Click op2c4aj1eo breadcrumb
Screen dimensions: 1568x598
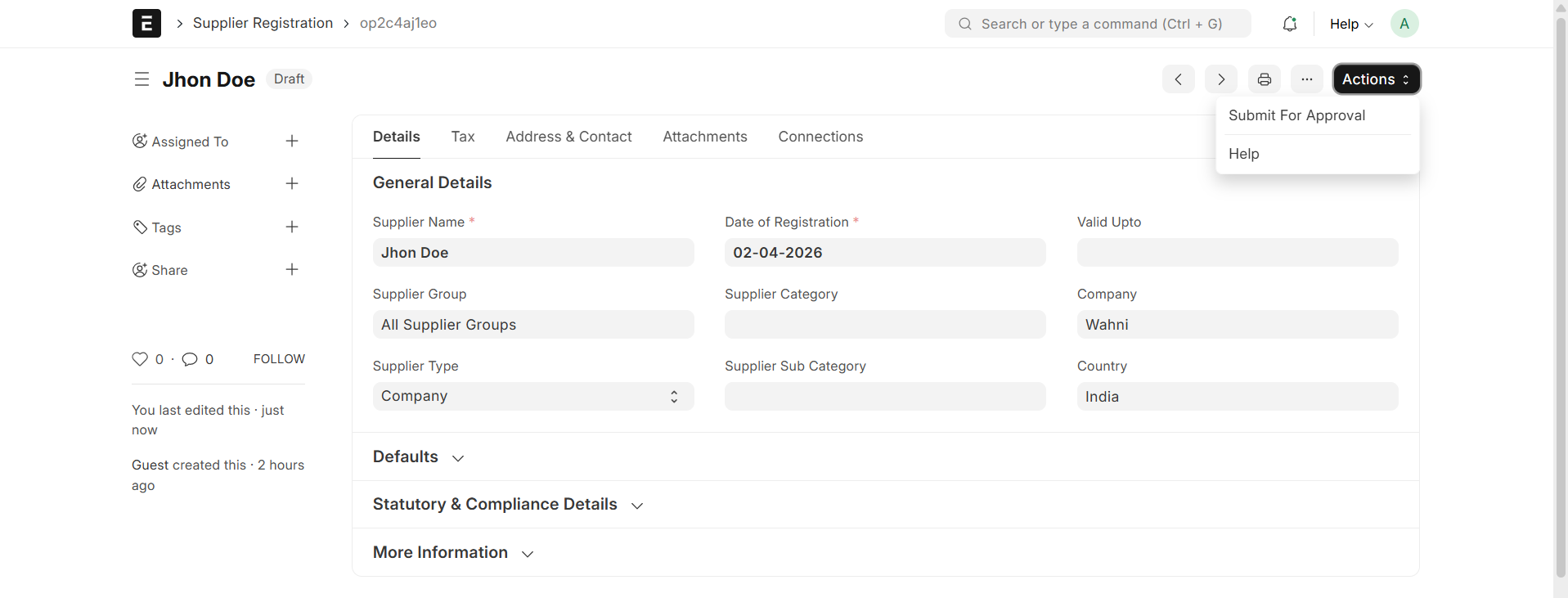click(x=398, y=23)
